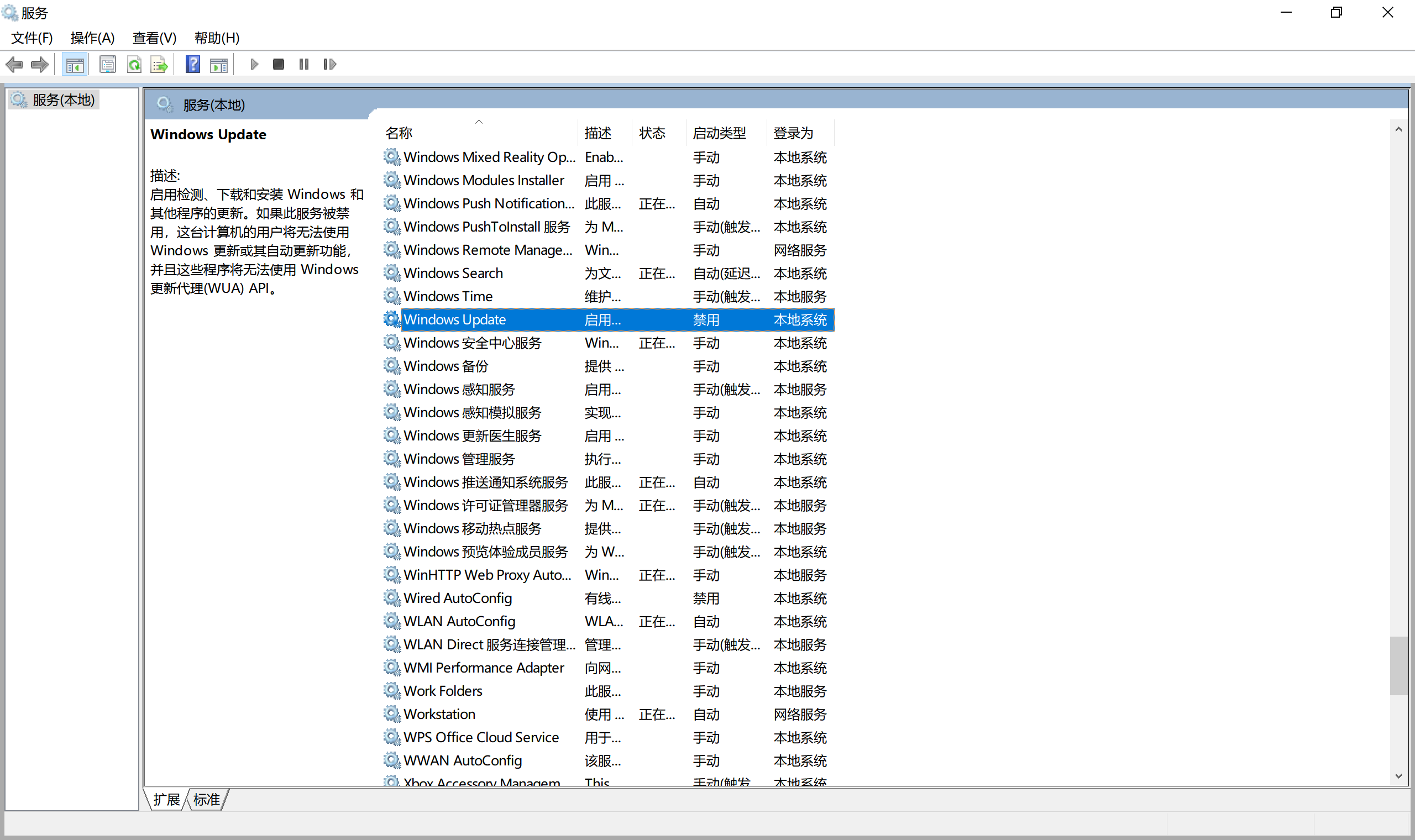Refresh the services list

tap(134, 64)
